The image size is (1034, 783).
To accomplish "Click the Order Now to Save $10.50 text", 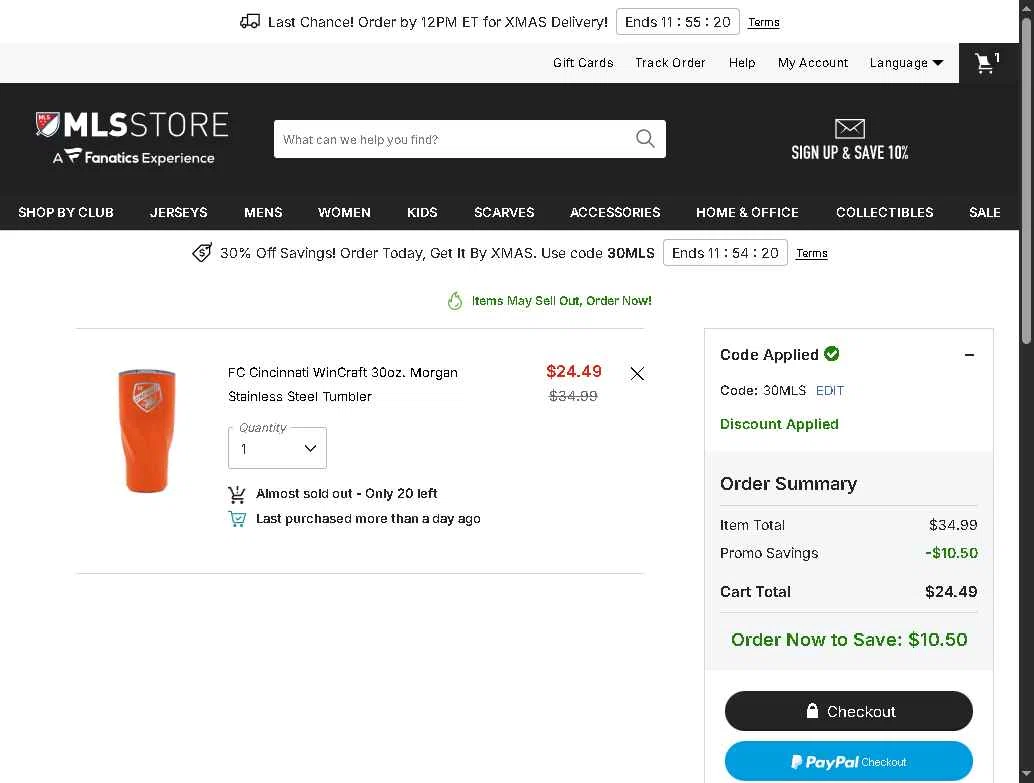I will 849,640.
